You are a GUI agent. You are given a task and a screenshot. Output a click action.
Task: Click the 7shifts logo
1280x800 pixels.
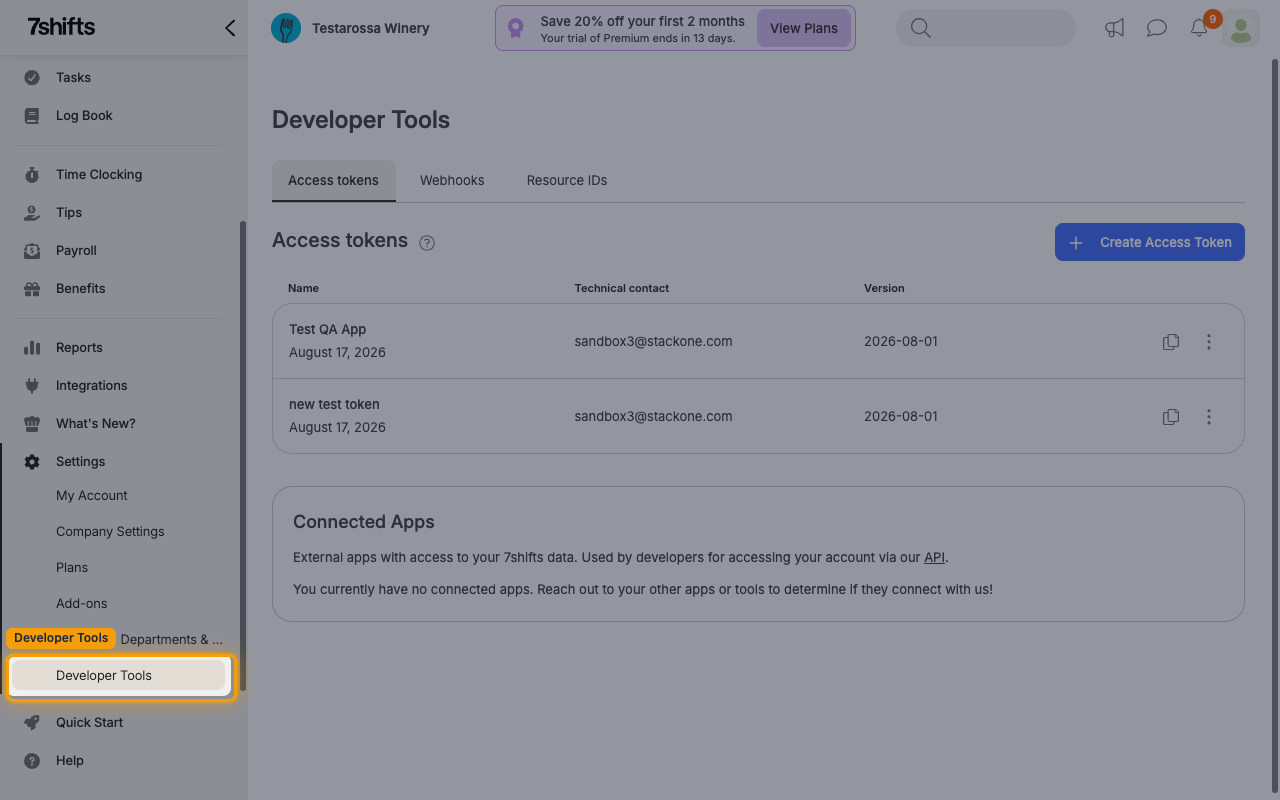coord(61,27)
